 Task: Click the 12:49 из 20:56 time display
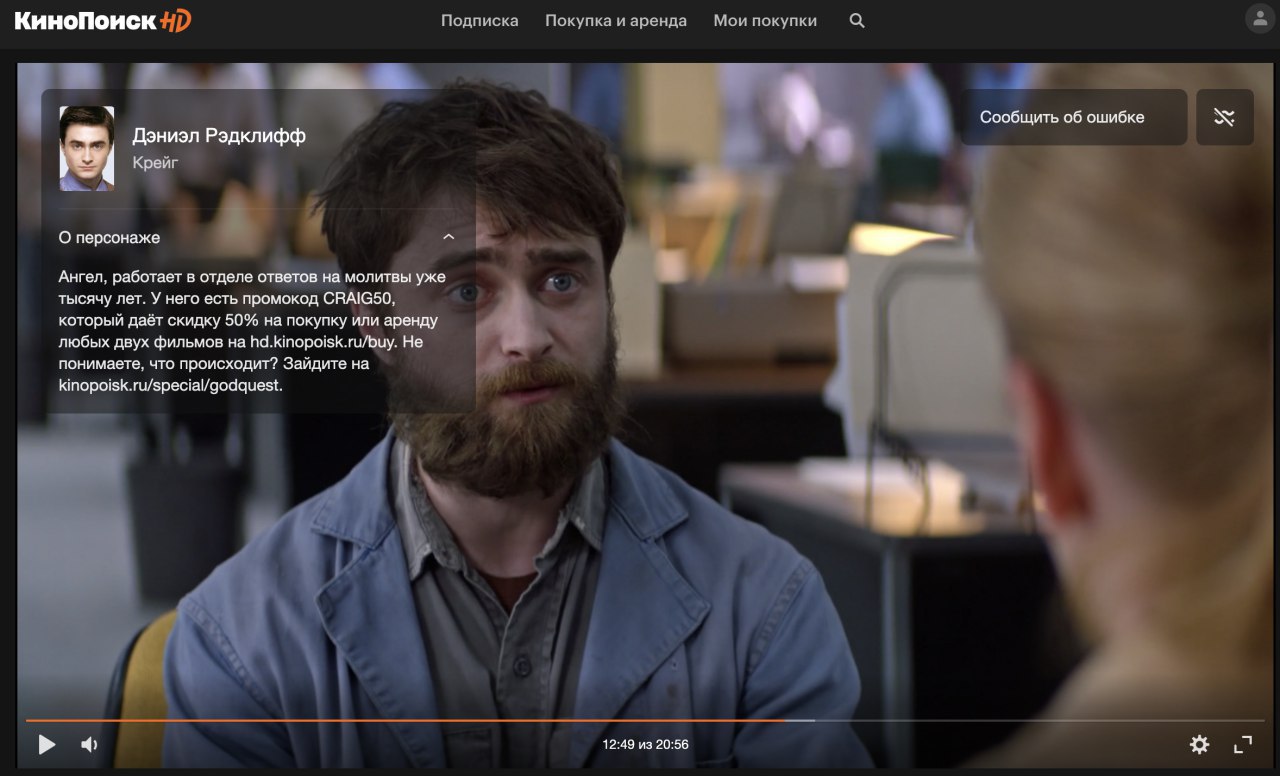pyautogui.click(x=645, y=744)
